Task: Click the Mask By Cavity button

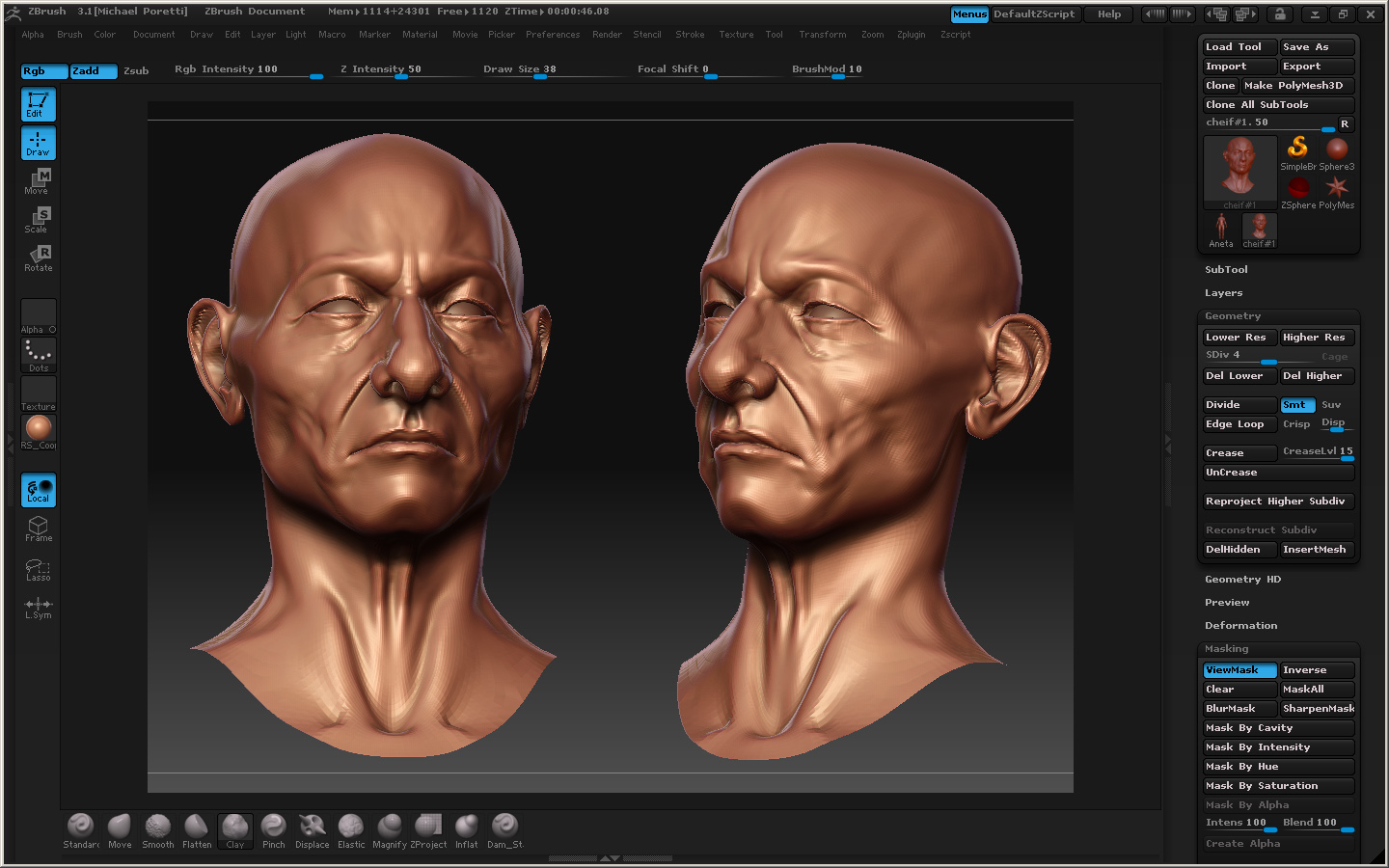Action: [1279, 728]
